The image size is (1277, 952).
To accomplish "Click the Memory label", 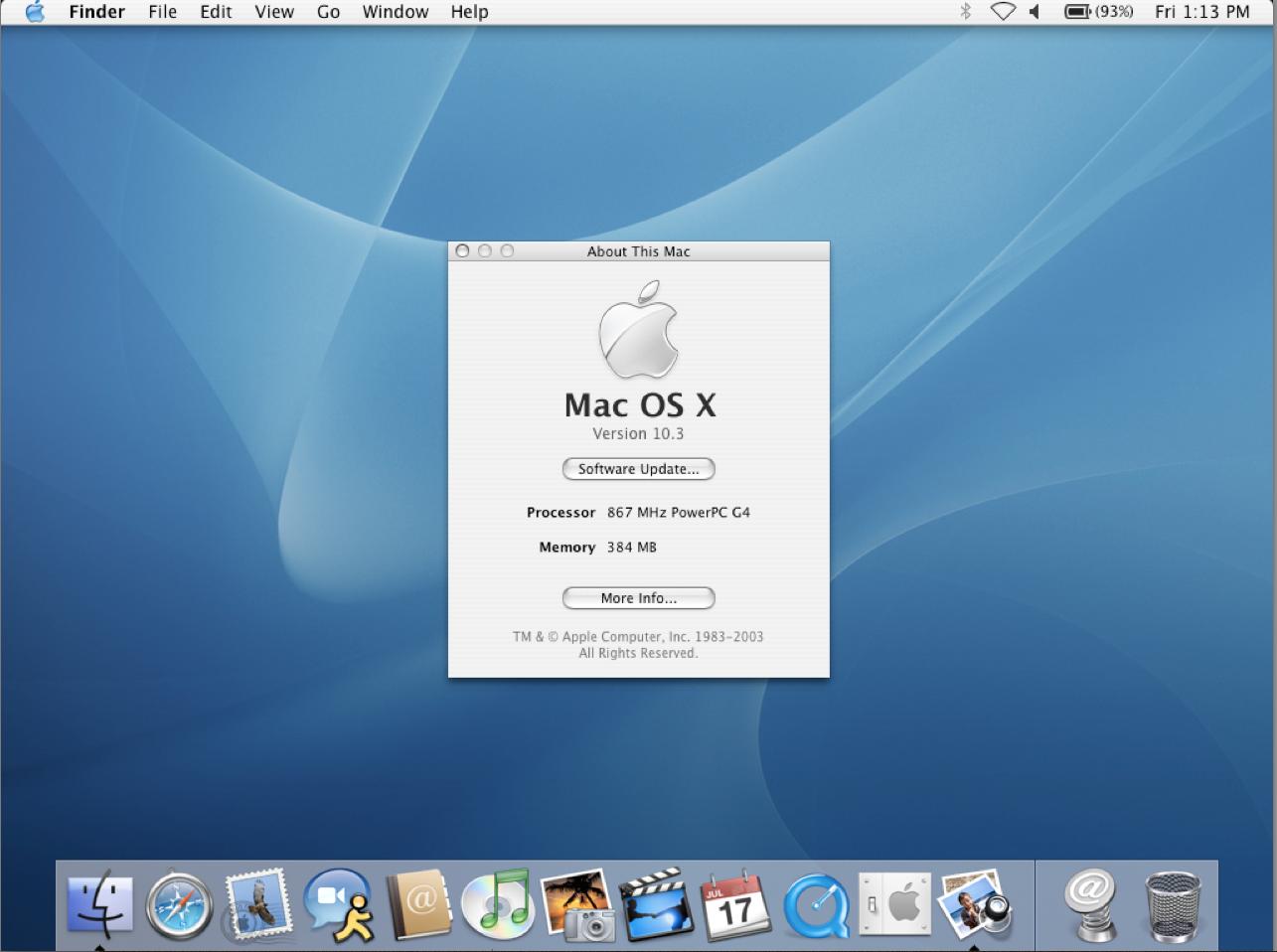I will [567, 548].
